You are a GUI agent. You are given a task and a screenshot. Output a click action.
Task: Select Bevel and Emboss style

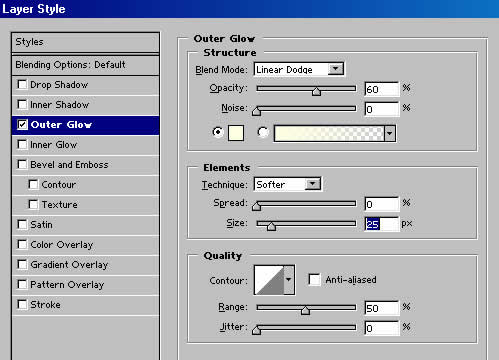click(x=85, y=165)
